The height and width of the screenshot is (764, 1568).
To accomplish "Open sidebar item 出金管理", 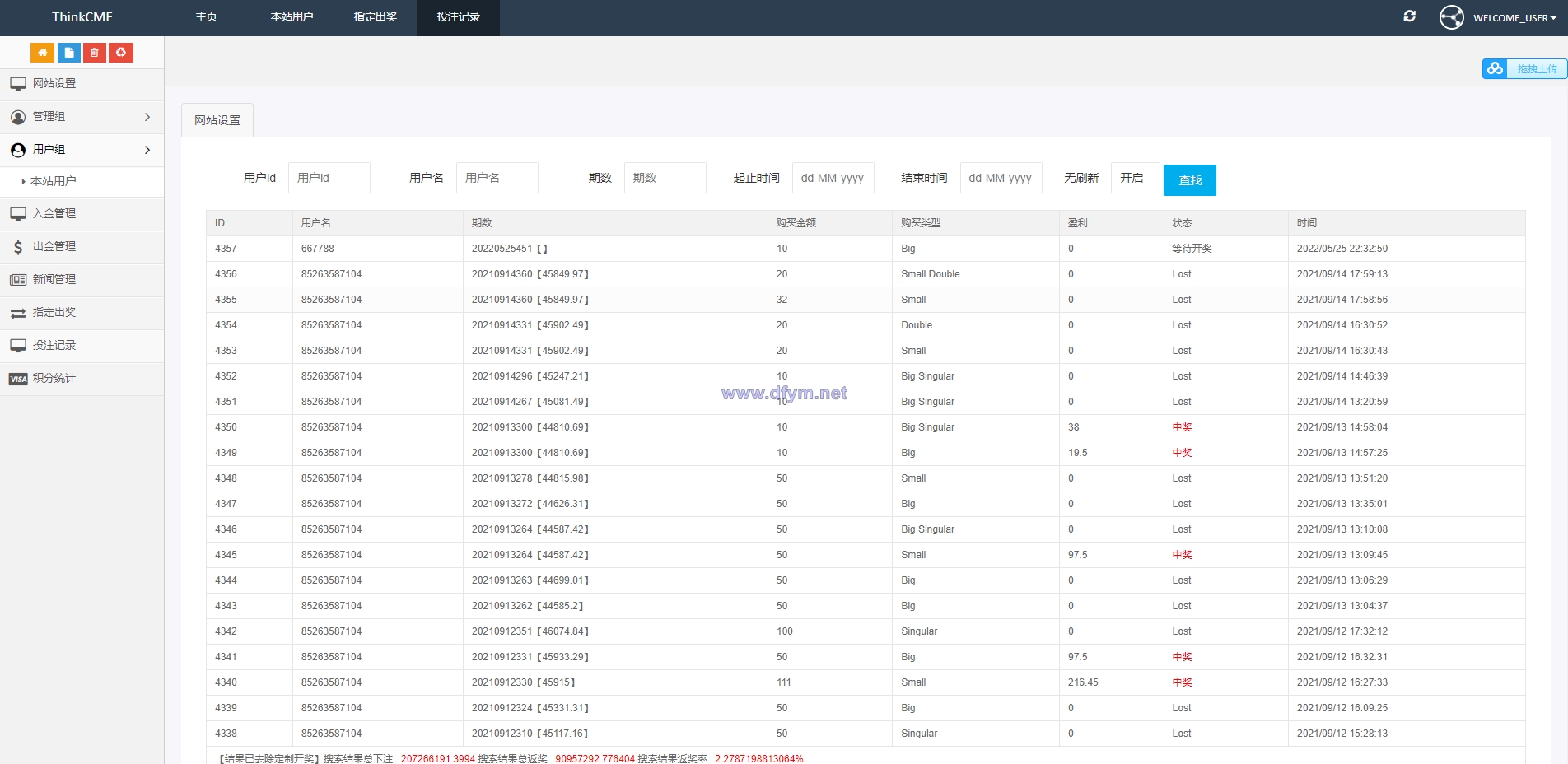I will [x=82, y=247].
